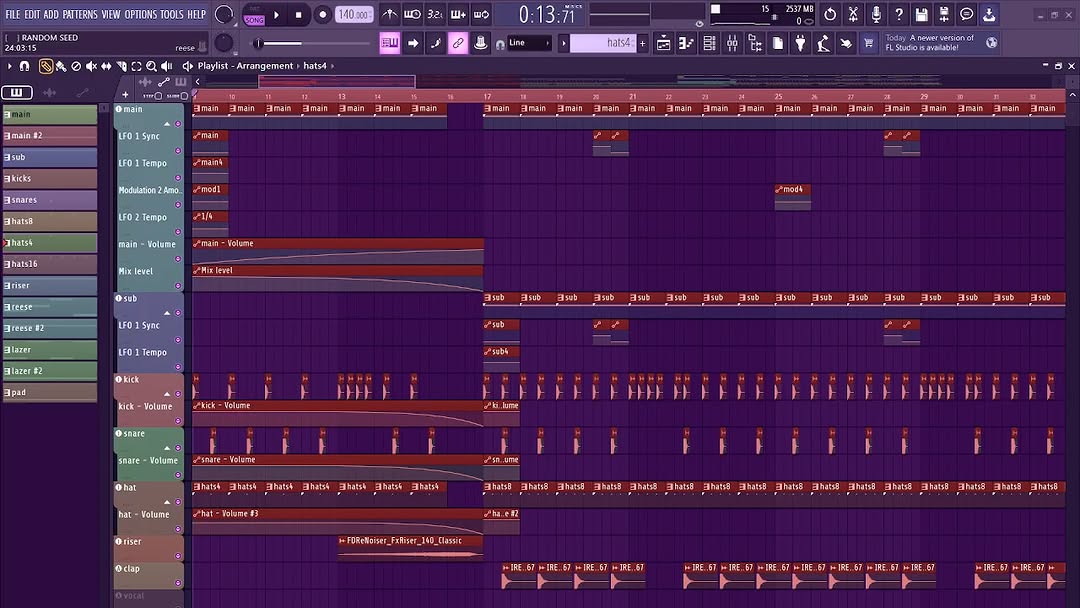This screenshot has width=1080, height=608.
Task: Collapse the main track group arrow
Action: pyautogui.click(x=167, y=124)
